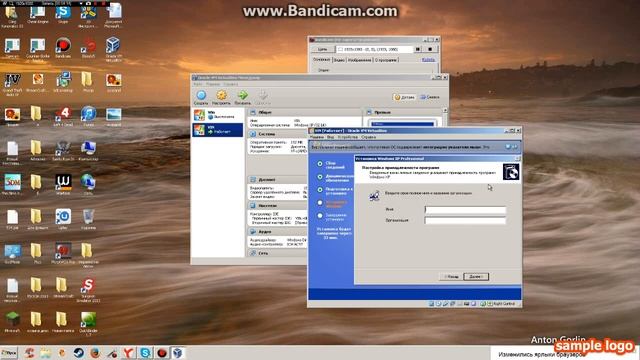Viewport: 640px width, 360px height.
Task: Click the Bandicam link in Bandicam window
Action: 428,60
